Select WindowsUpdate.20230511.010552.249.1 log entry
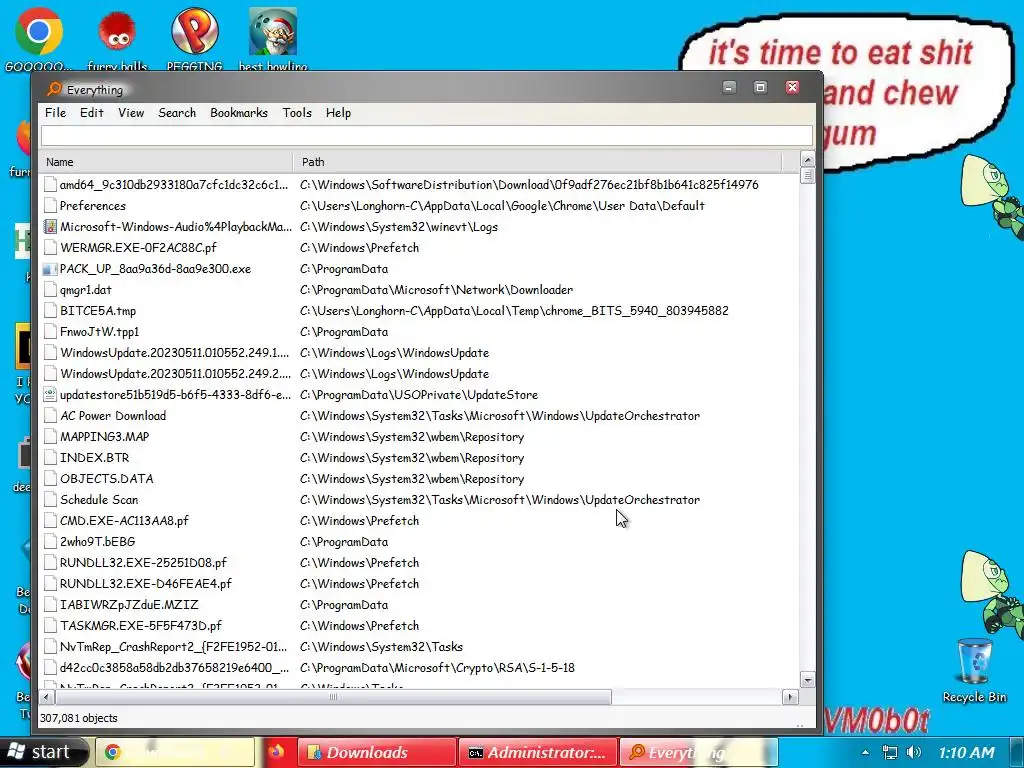The width and height of the screenshot is (1024, 768). pos(174,353)
